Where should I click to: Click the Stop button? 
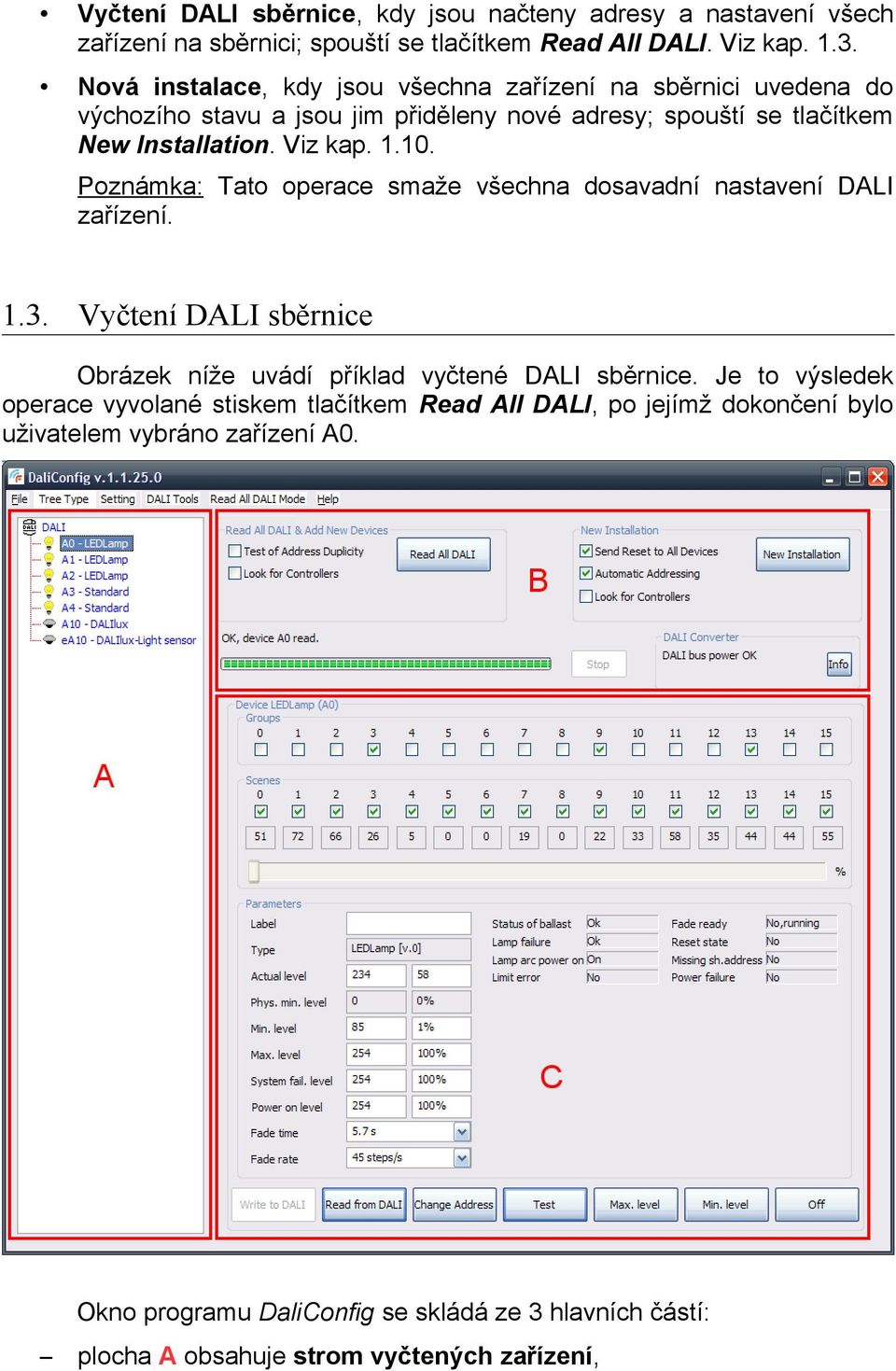point(598,665)
